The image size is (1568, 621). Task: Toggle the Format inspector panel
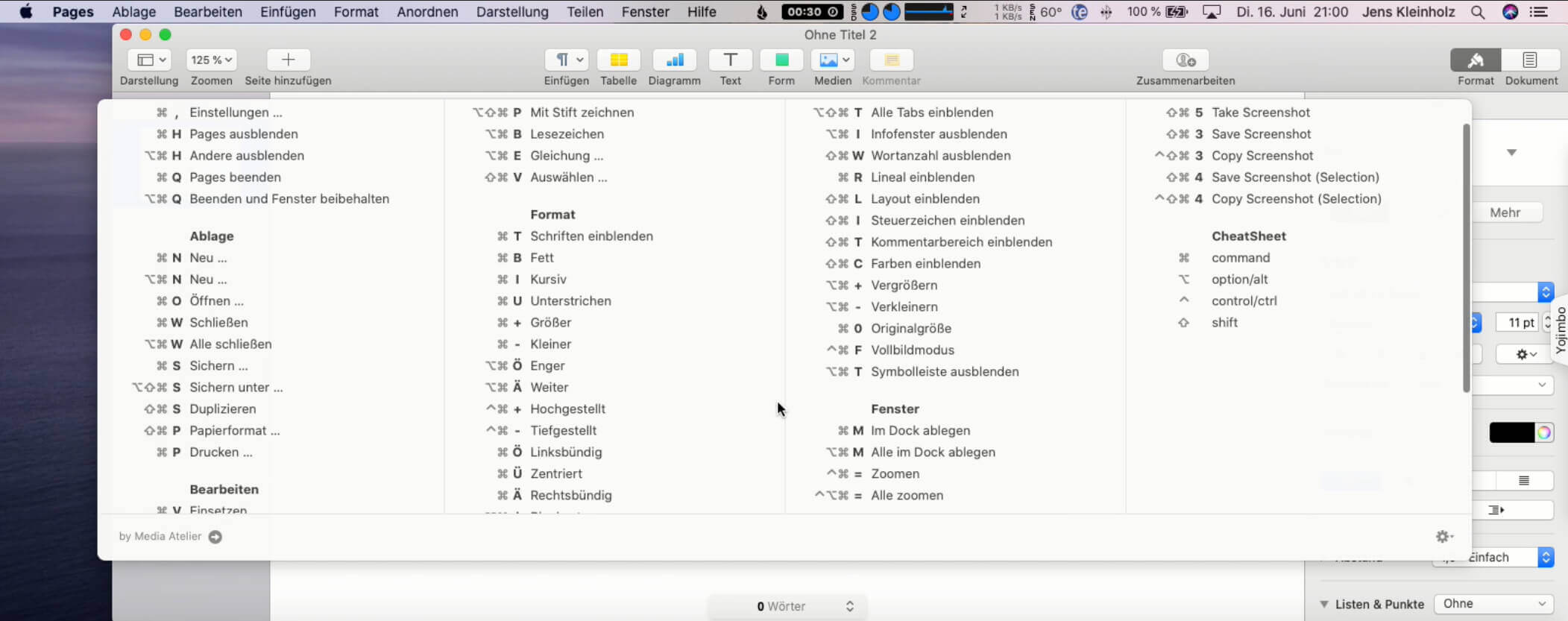[x=1475, y=60]
